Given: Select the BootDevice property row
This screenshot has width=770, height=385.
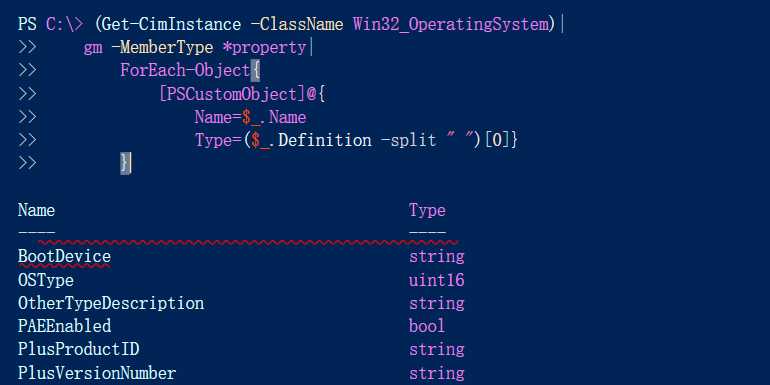Looking at the screenshot, I should pyautogui.click(x=241, y=257).
